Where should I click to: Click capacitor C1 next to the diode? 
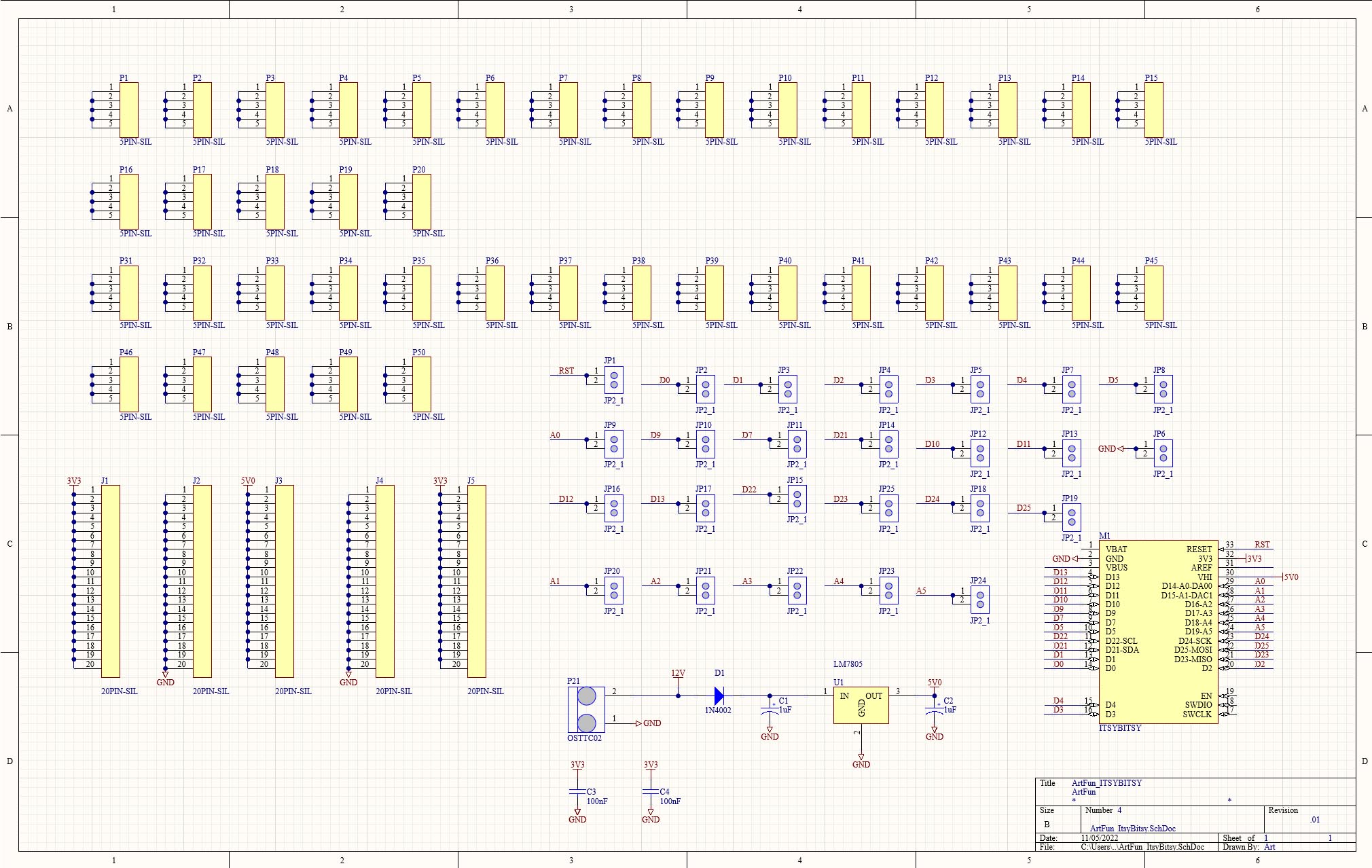tap(770, 710)
